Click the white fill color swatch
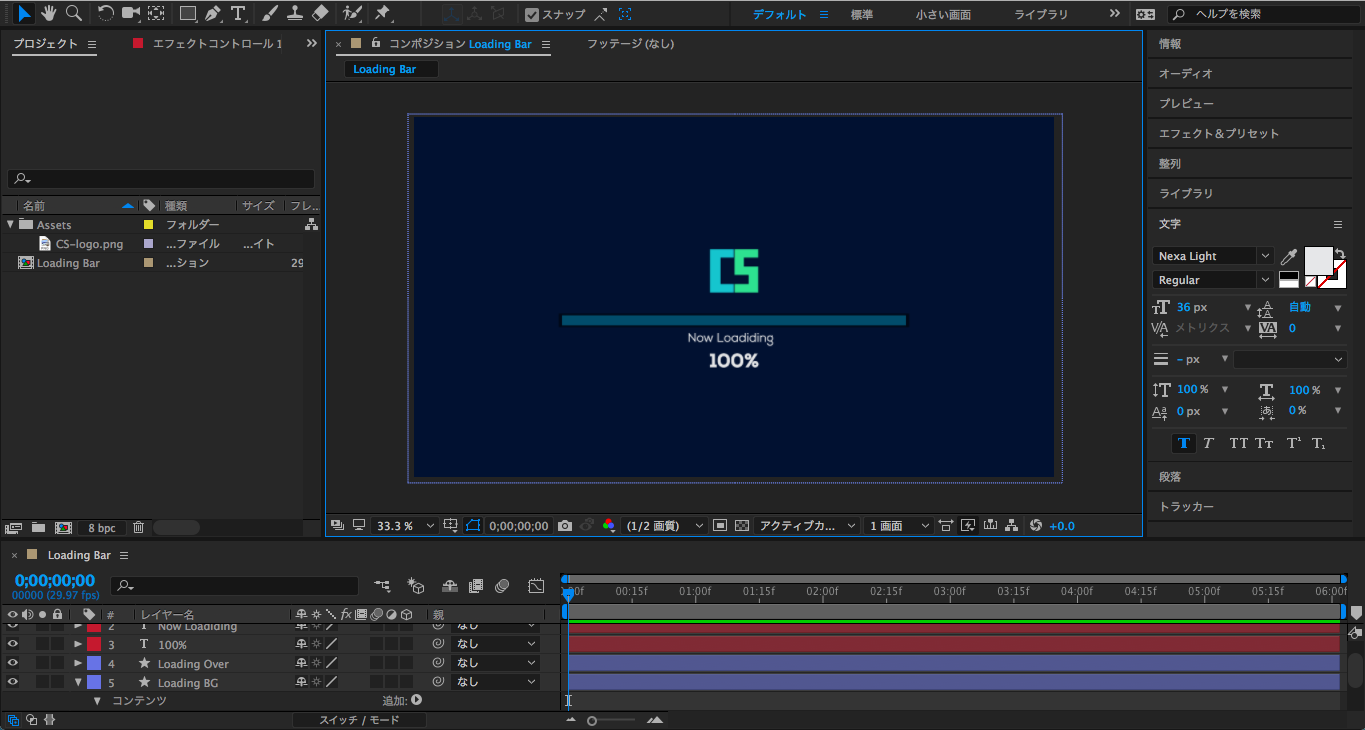Image resolution: width=1365 pixels, height=730 pixels. pyautogui.click(x=1318, y=260)
